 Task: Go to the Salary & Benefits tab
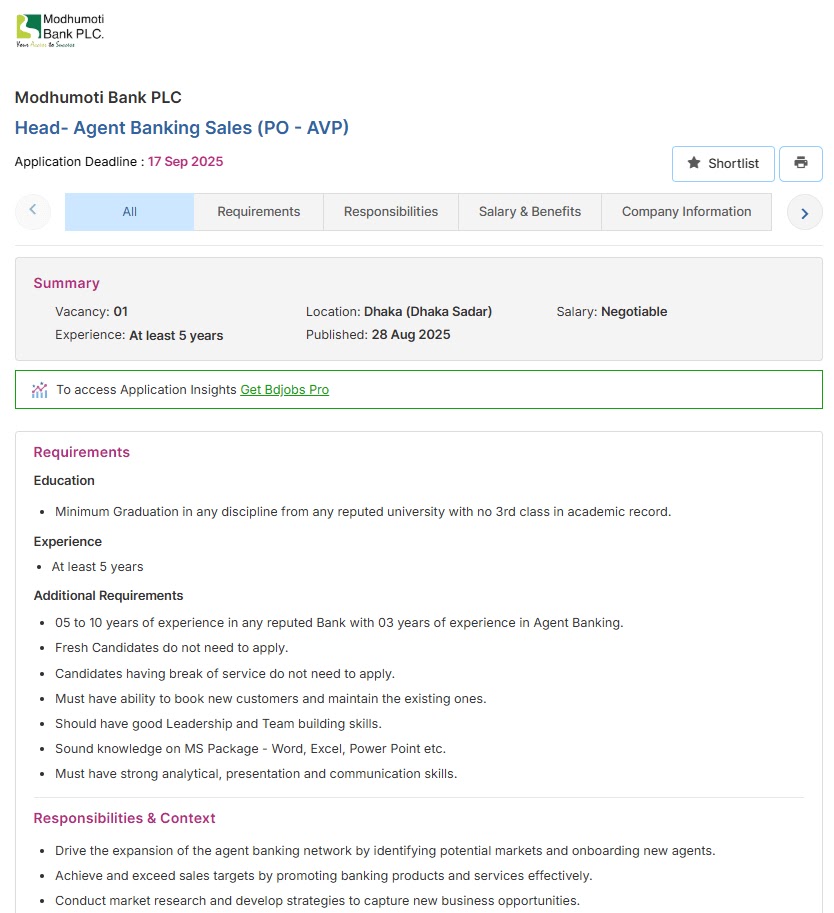(x=529, y=212)
